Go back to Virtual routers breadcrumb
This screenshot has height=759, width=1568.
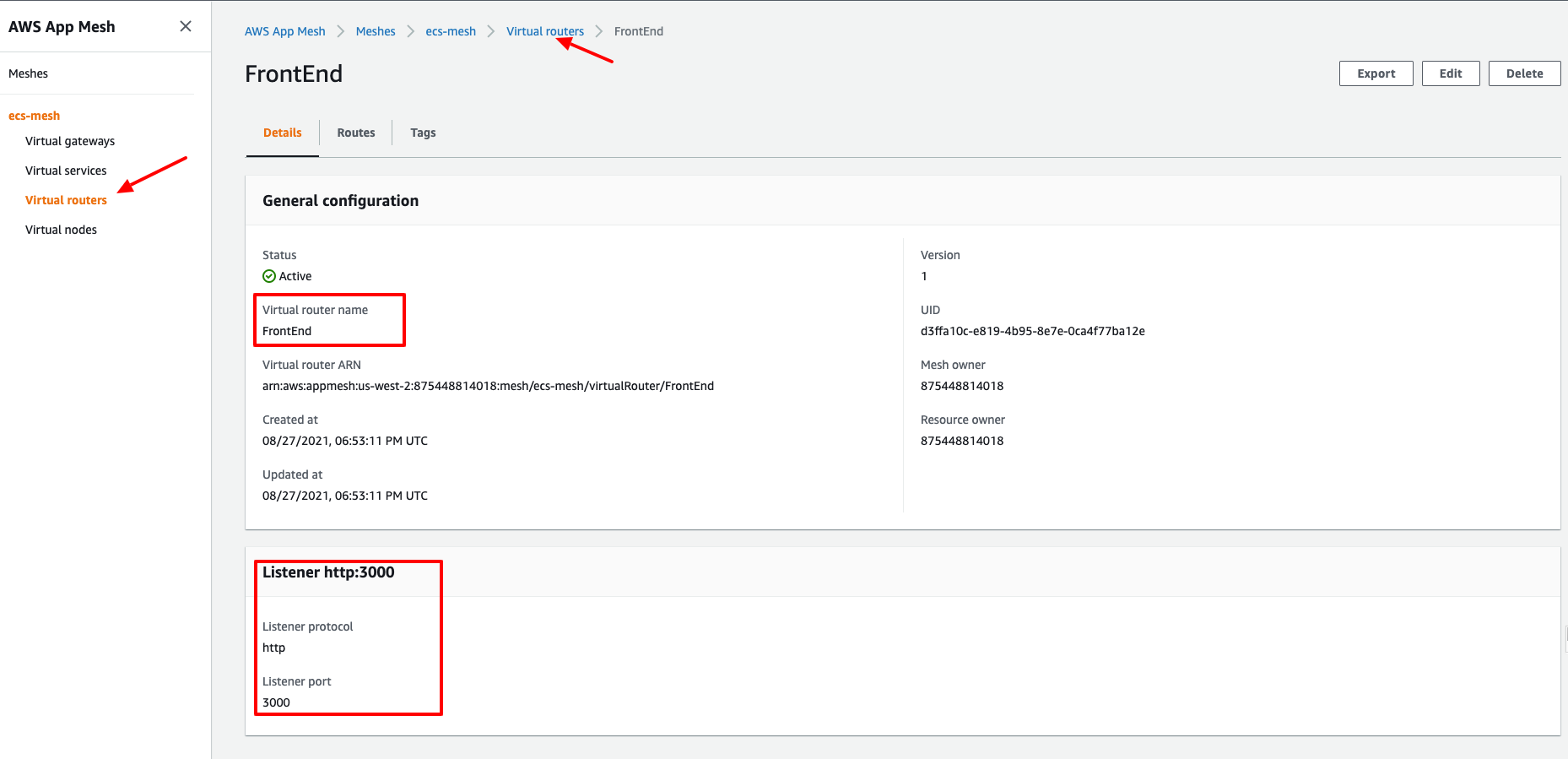point(544,31)
